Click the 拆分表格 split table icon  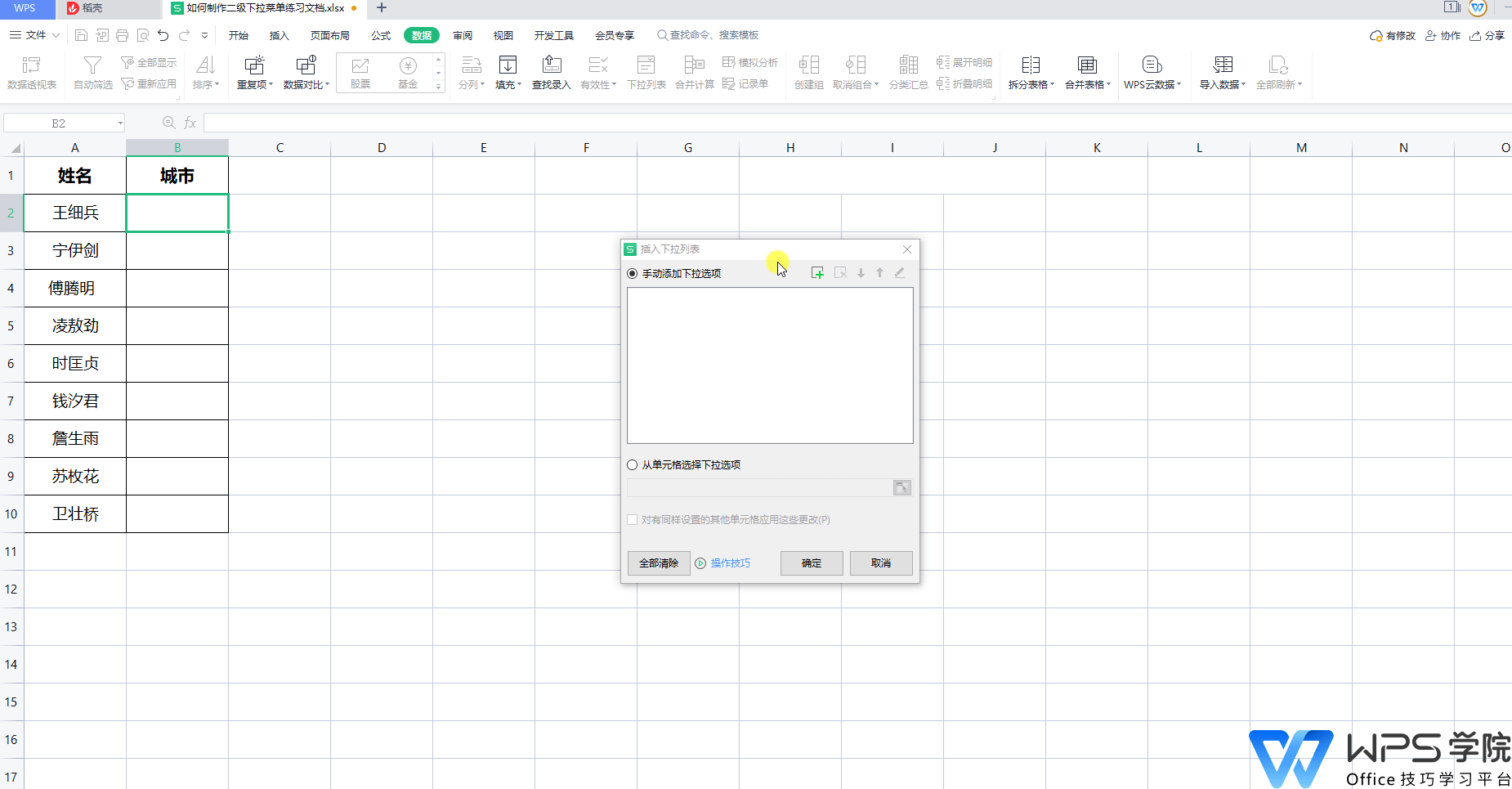[1031, 65]
